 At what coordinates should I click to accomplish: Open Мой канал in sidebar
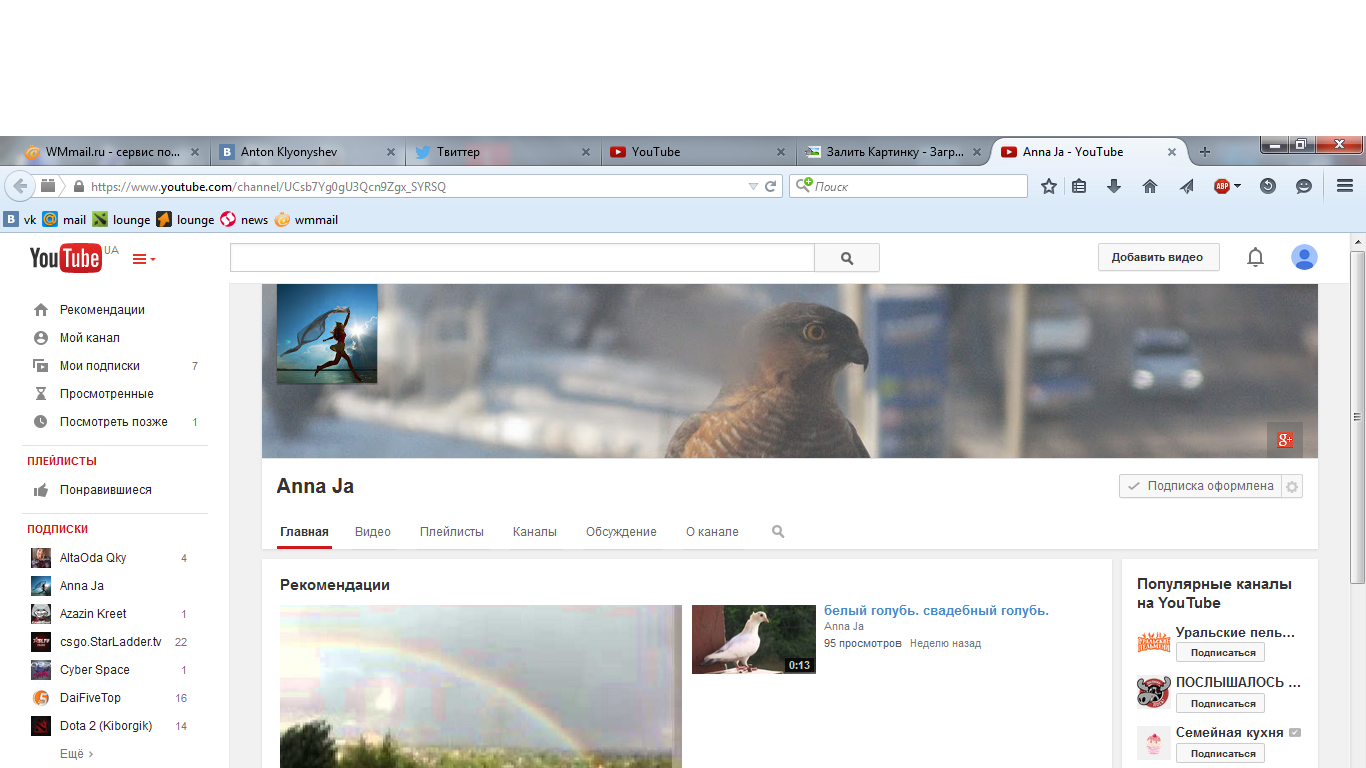pyautogui.click(x=89, y=338)
